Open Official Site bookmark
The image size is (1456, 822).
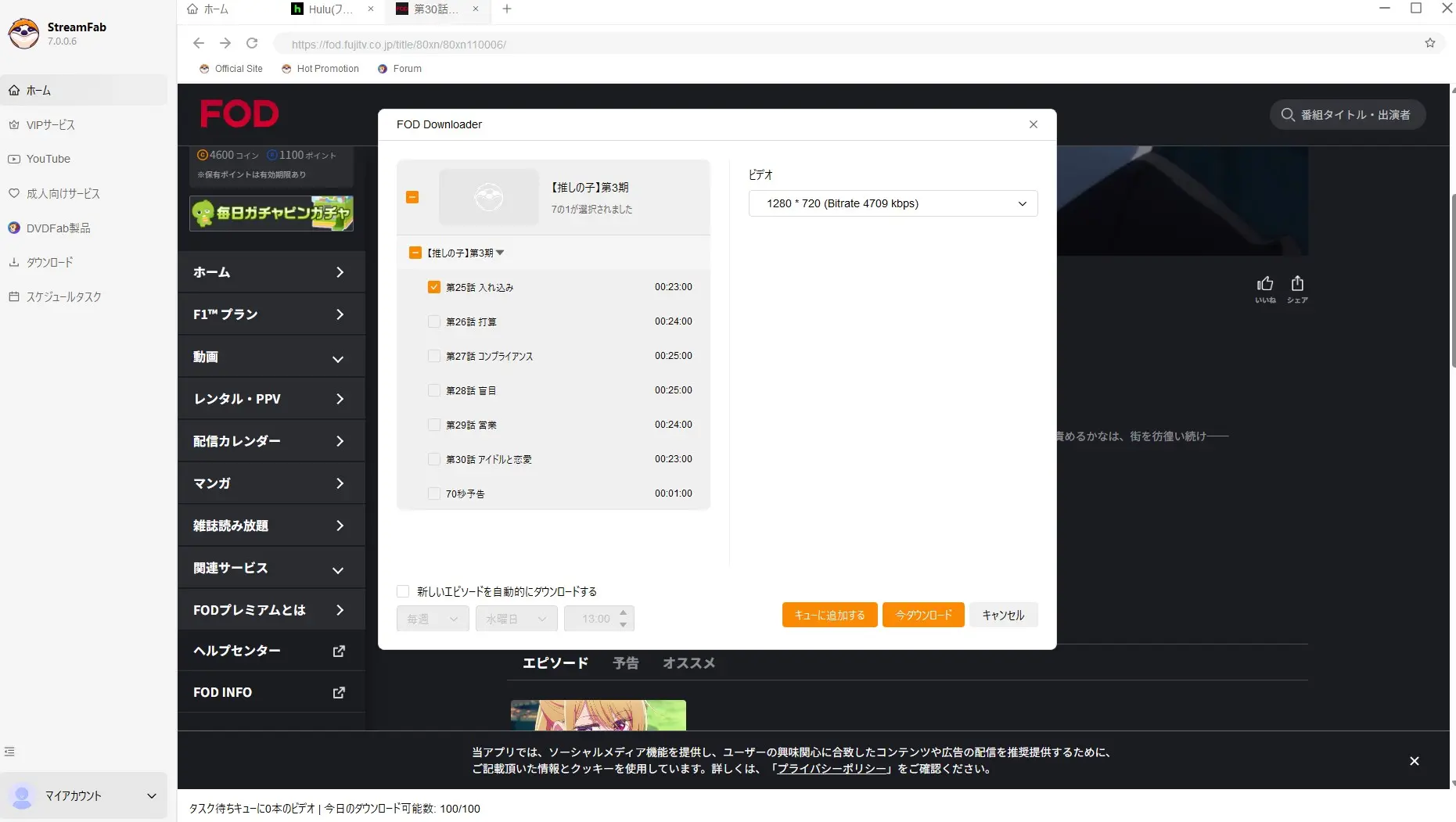231,69
